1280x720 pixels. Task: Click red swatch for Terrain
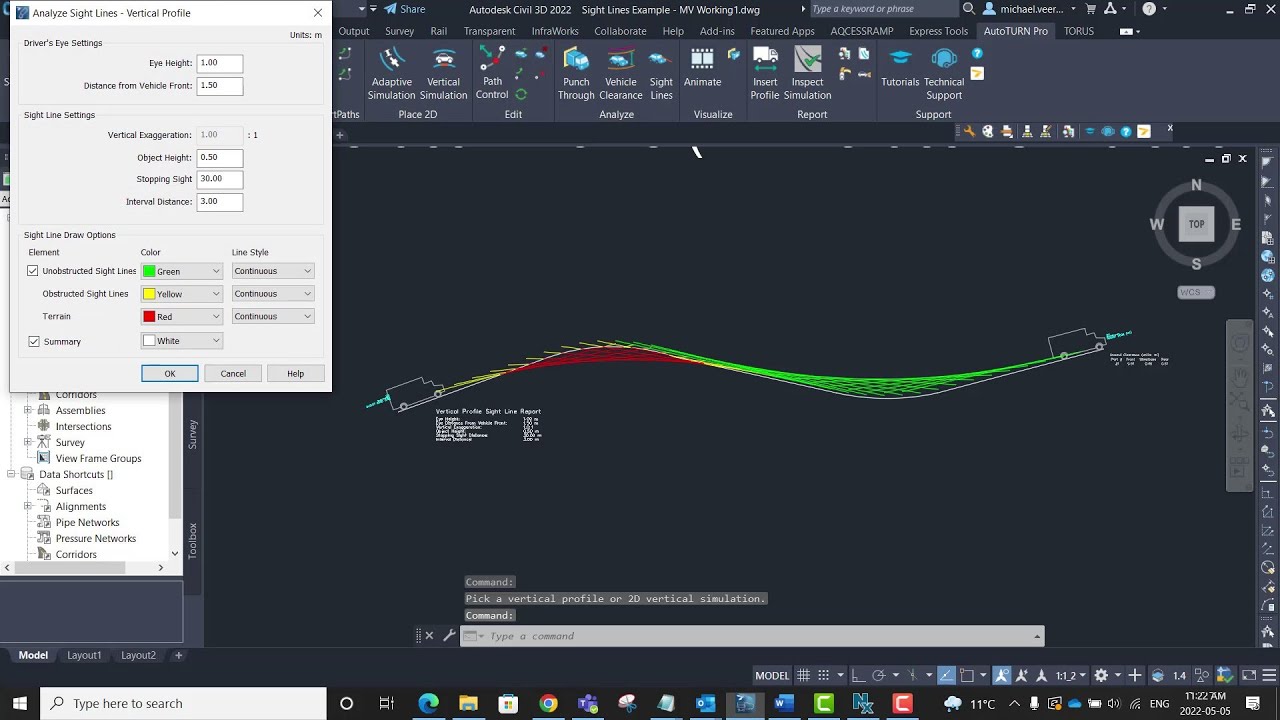click(x=149, y=316)
